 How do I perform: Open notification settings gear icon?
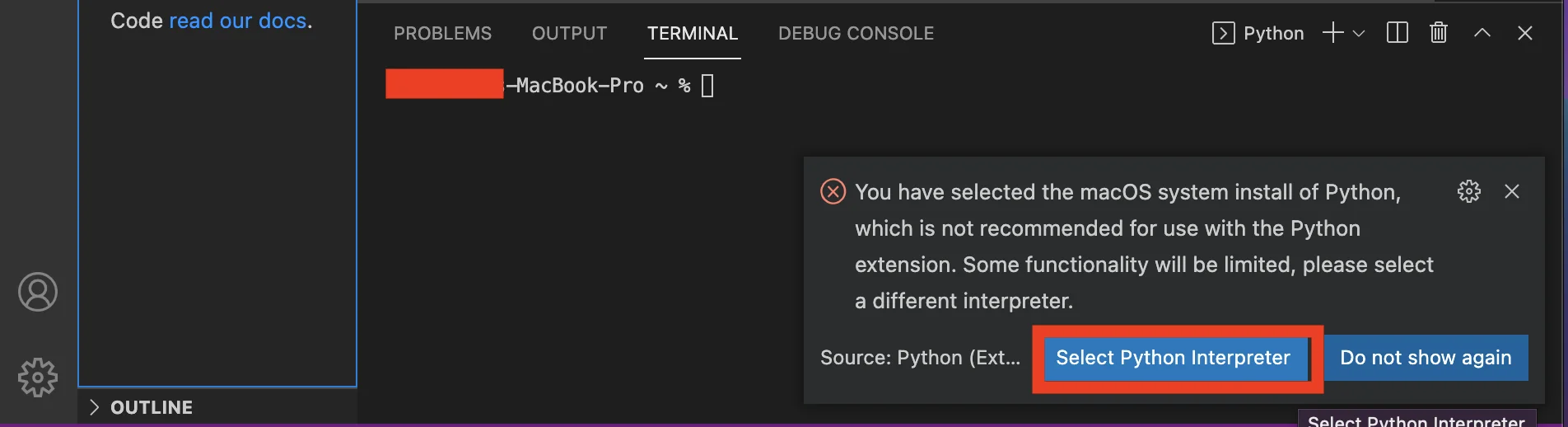(x=1469, y=191)
